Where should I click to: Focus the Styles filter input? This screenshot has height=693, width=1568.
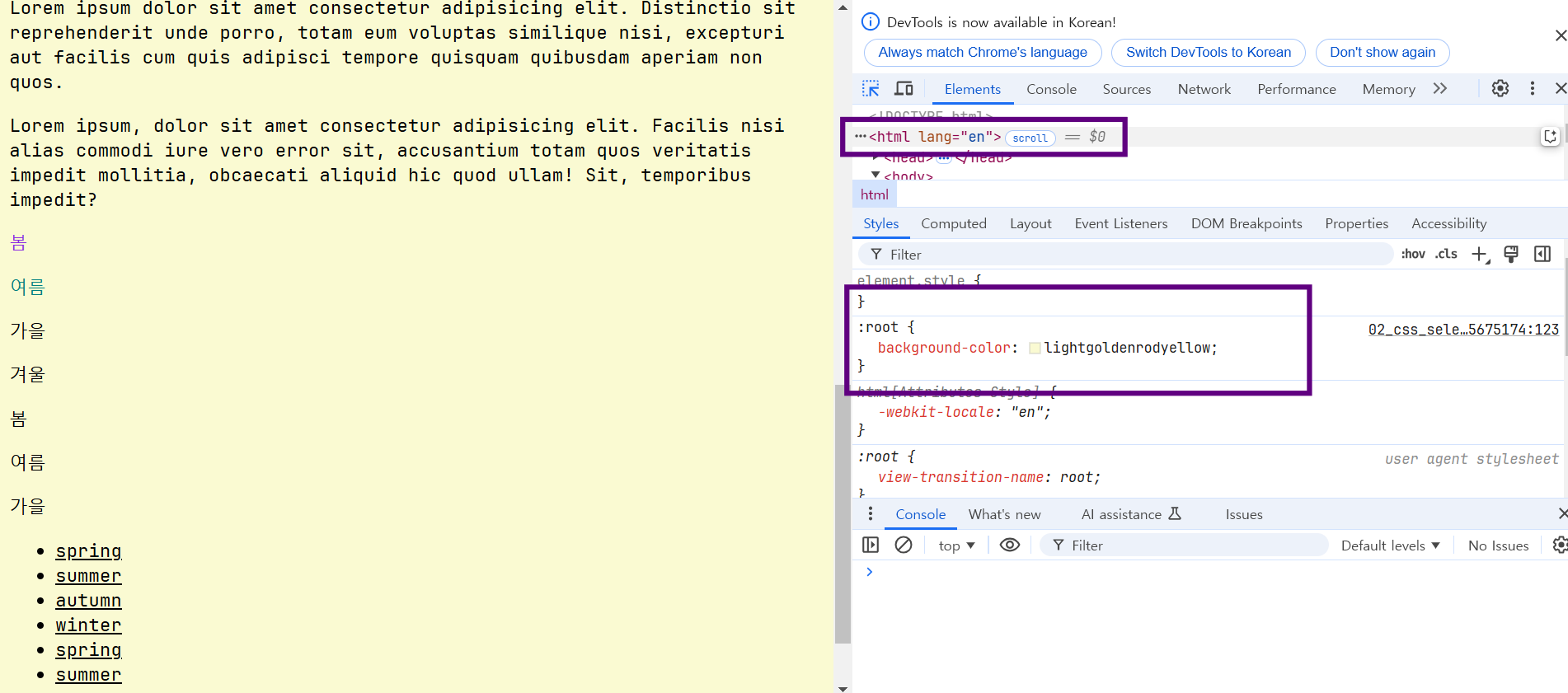[x=1126, y=255]
